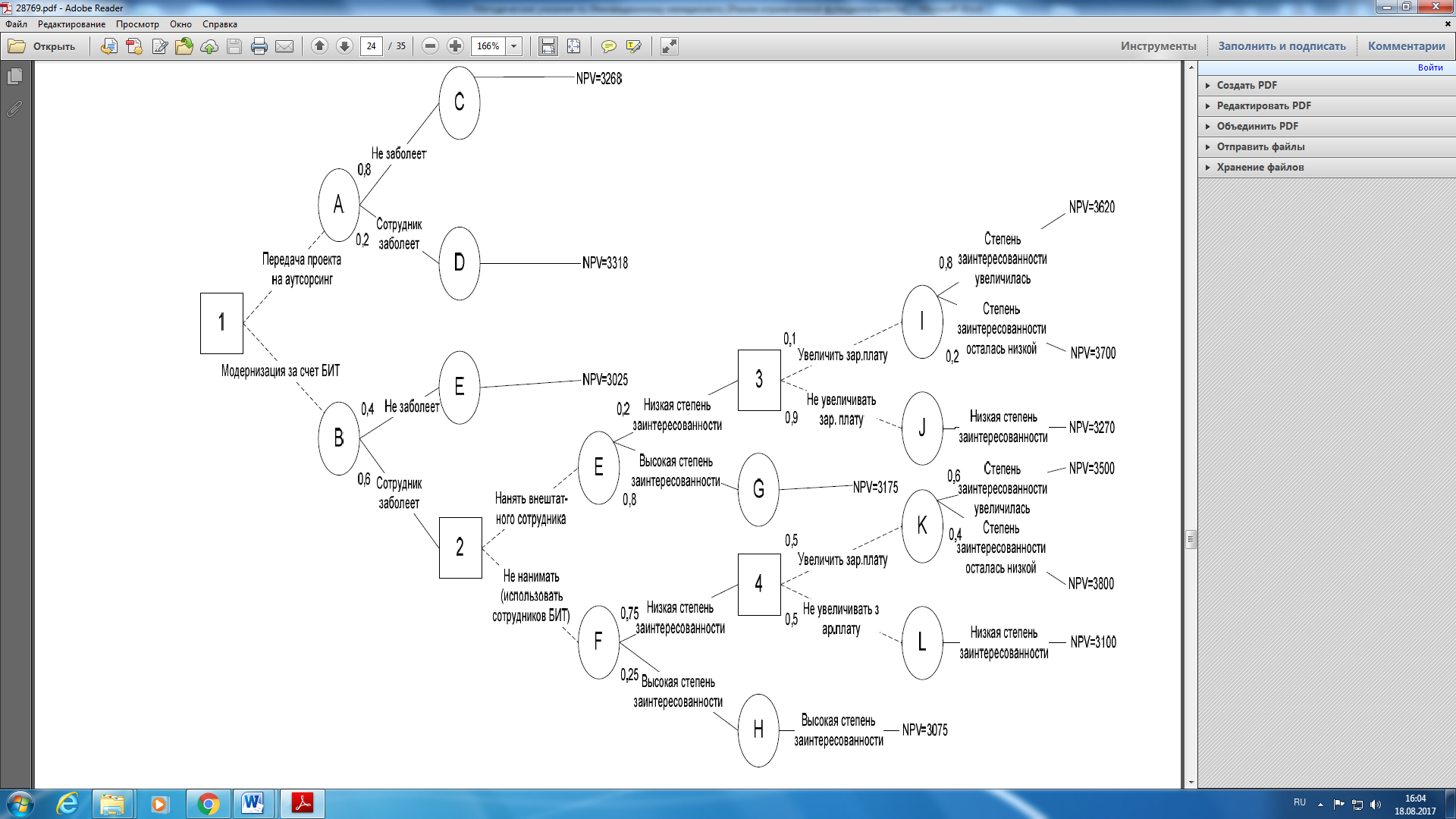Open the Редактирование menu
1456x819 pixels.
(71, 24)
